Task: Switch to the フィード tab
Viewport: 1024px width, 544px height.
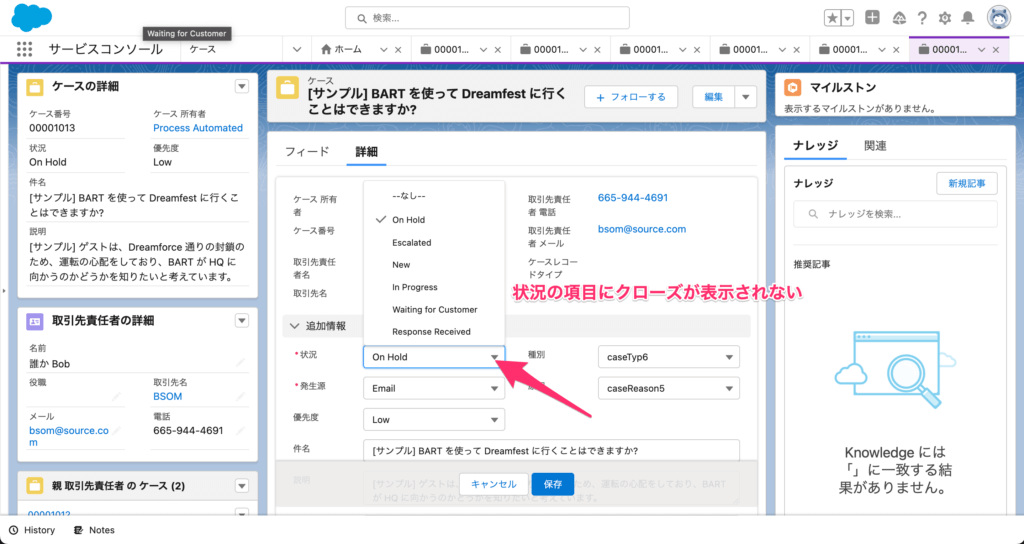Action: (x=307, y=152)
